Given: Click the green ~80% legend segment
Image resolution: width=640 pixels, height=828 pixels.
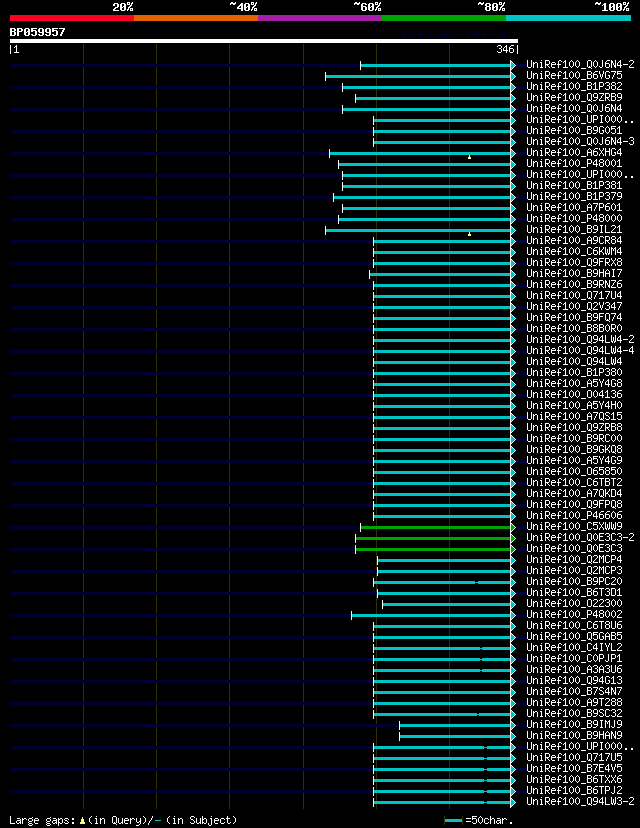Looking at the screenshot, I should pos(444,18).
